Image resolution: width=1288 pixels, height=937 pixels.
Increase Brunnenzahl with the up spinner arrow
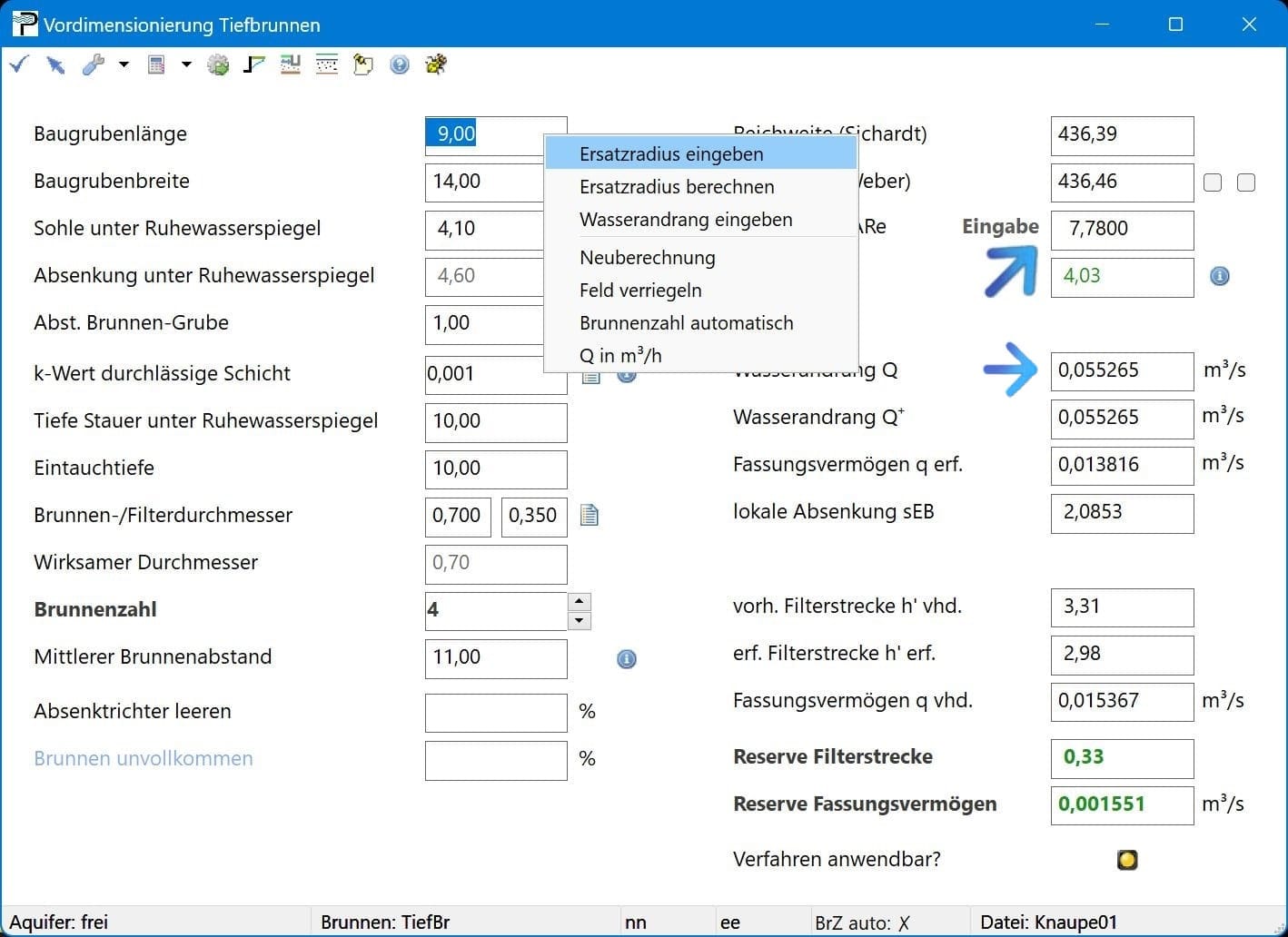point(580,602)
